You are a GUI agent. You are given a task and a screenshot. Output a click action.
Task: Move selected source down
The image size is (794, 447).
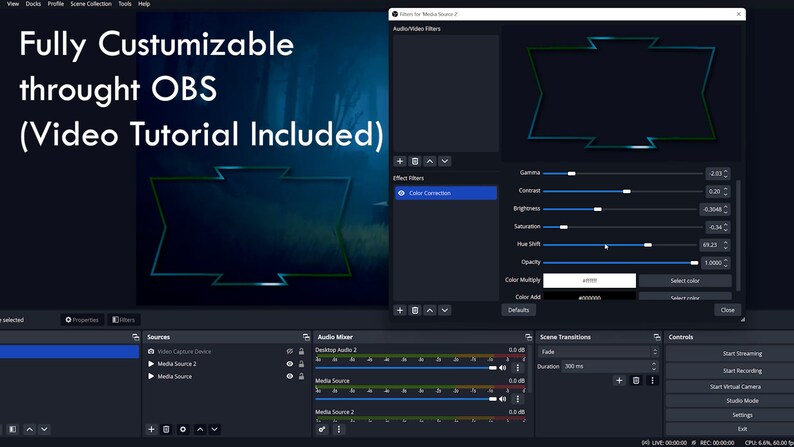(x=215, y=429)
